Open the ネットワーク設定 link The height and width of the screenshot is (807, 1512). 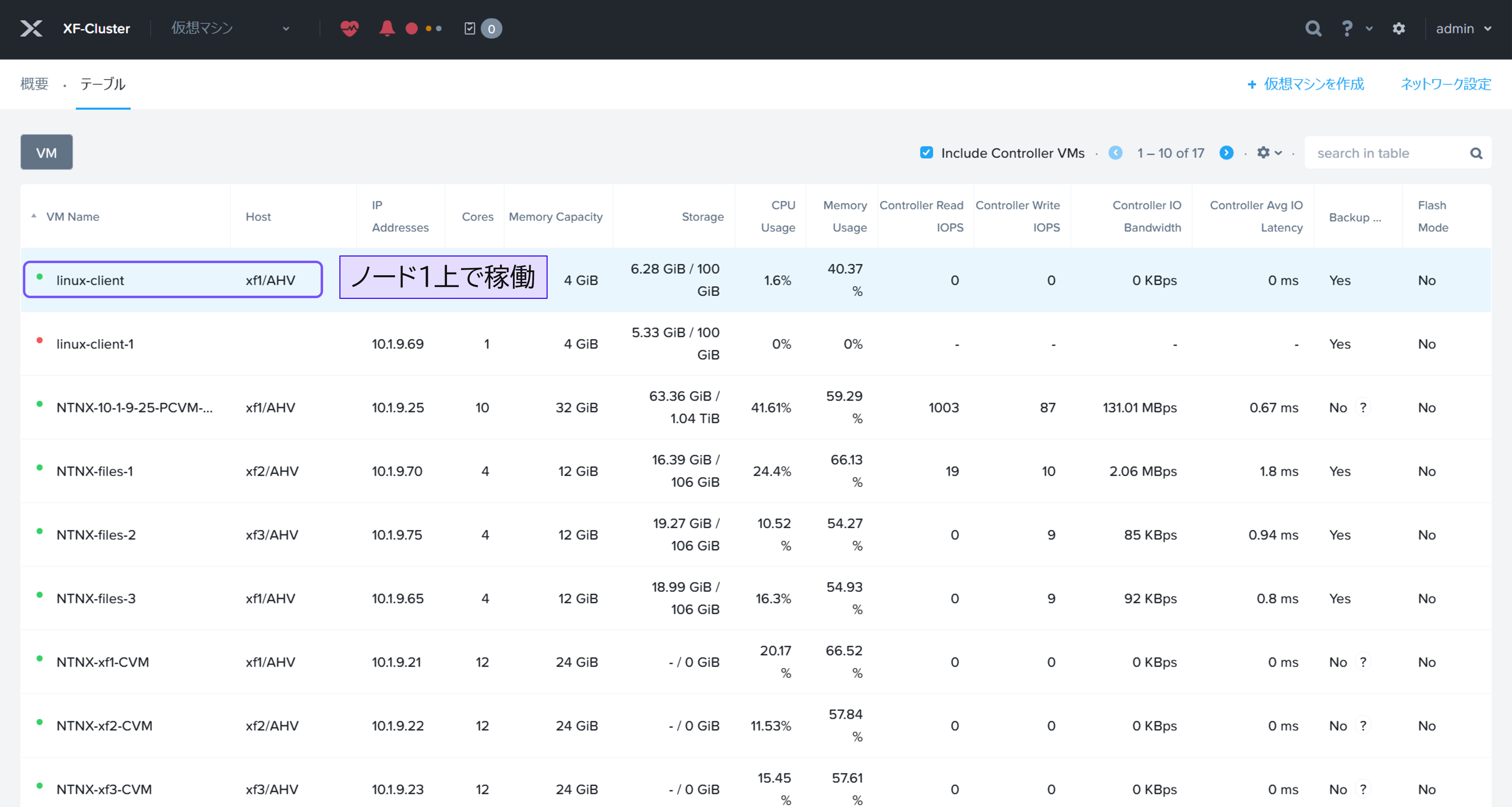(x=1445, y=84)
